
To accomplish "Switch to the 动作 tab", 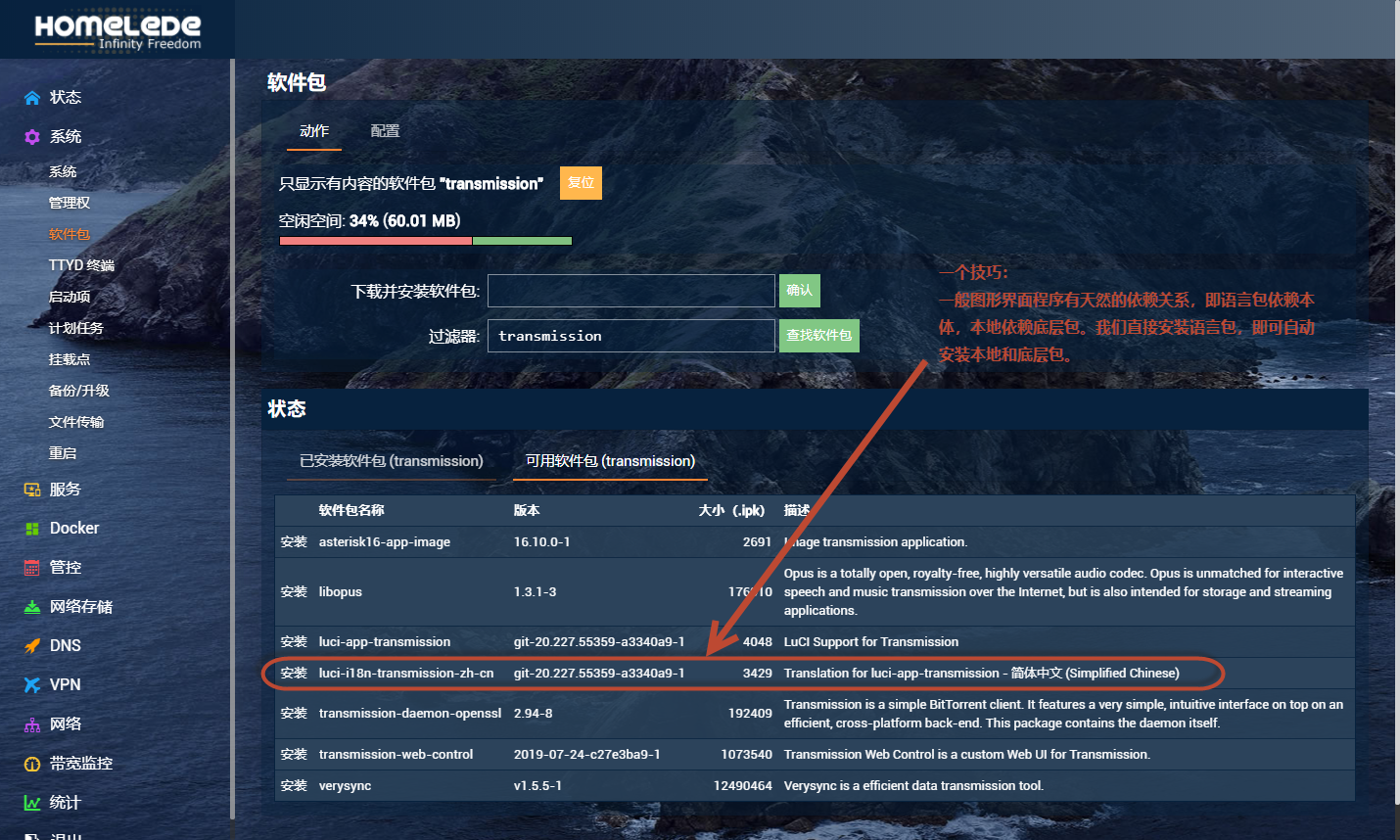I will pos(314,131).
